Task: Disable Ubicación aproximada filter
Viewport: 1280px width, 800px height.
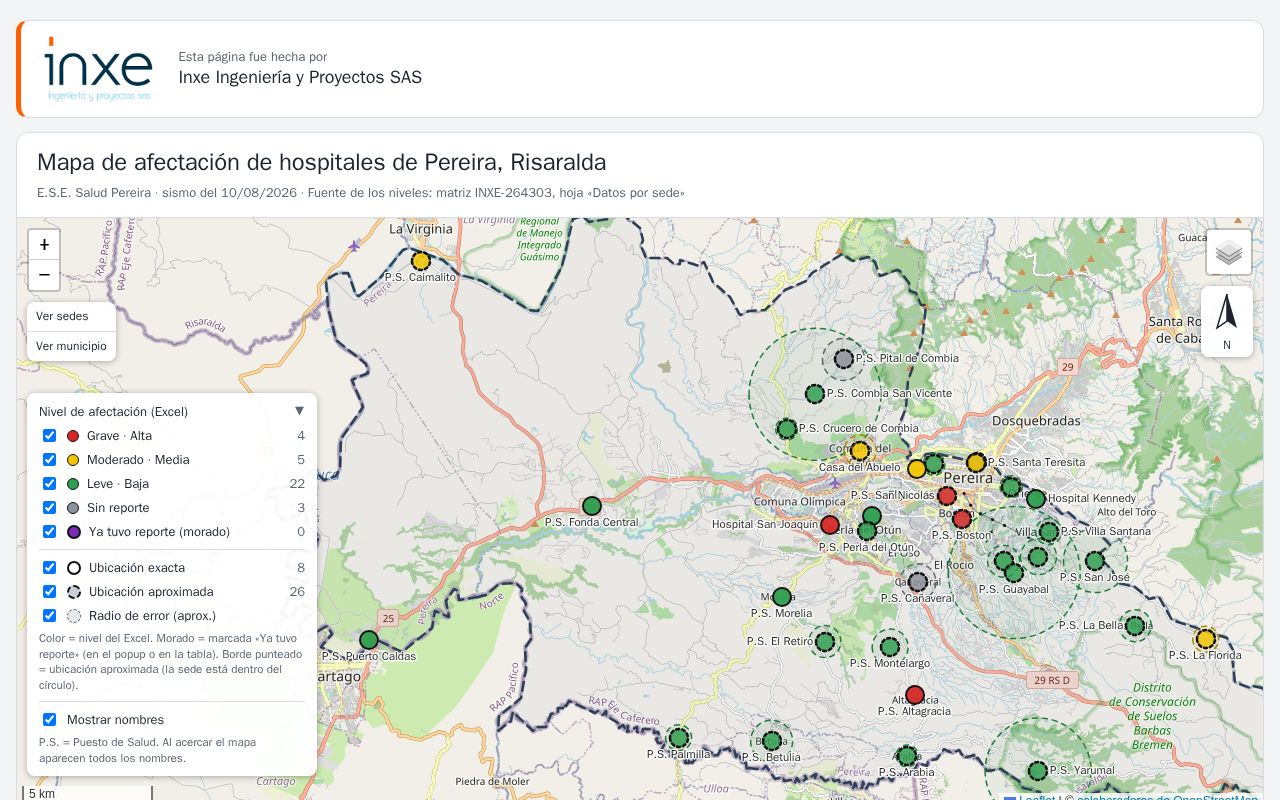Action: 49,592
